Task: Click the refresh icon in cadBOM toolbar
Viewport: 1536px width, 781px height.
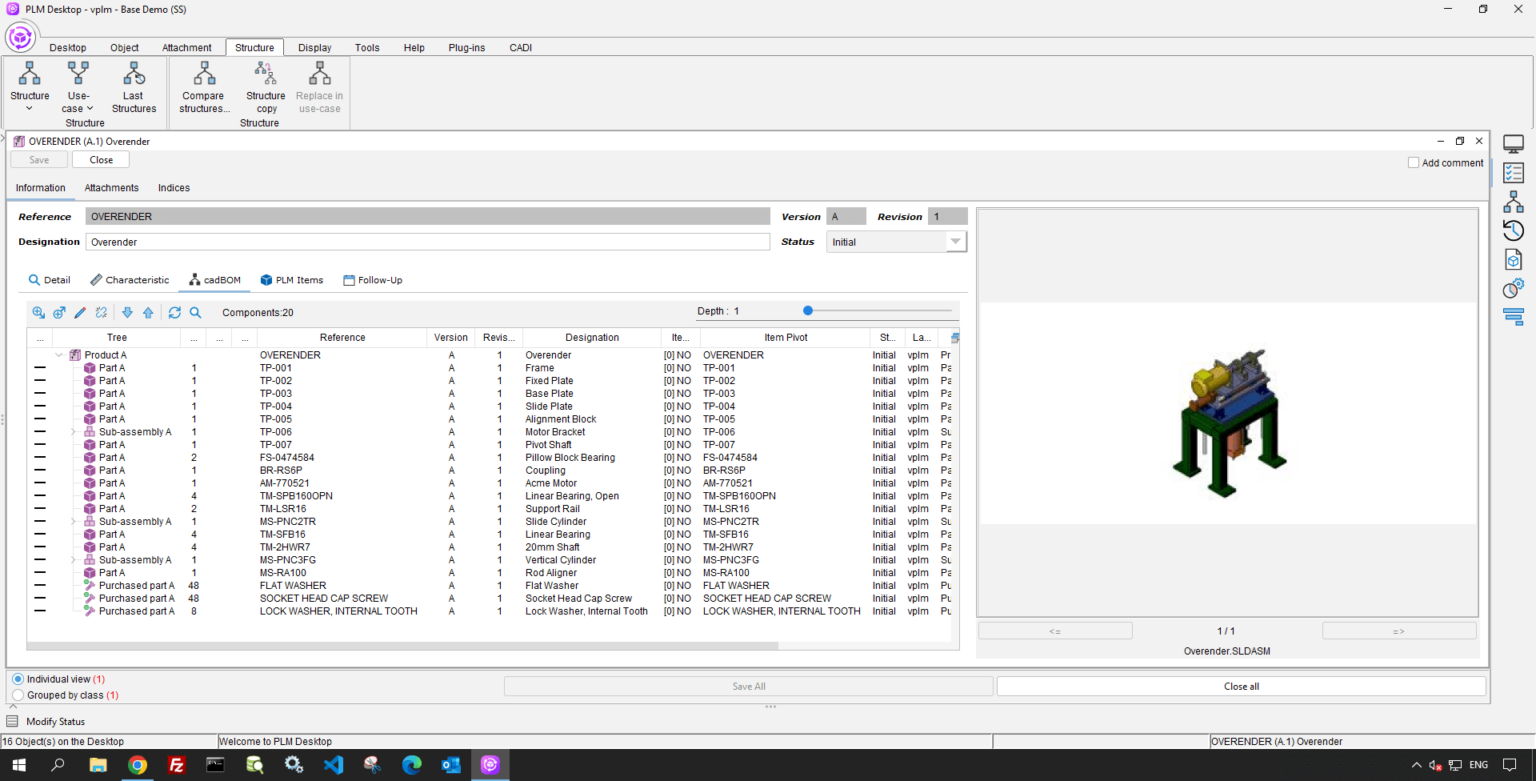Action: 174,312
